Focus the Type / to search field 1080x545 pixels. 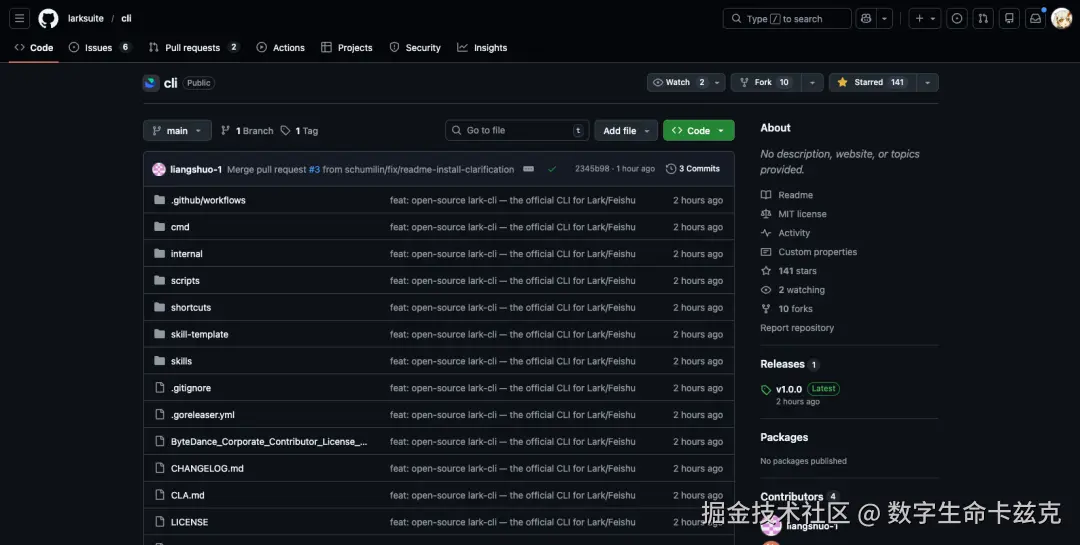click(787, 19)
